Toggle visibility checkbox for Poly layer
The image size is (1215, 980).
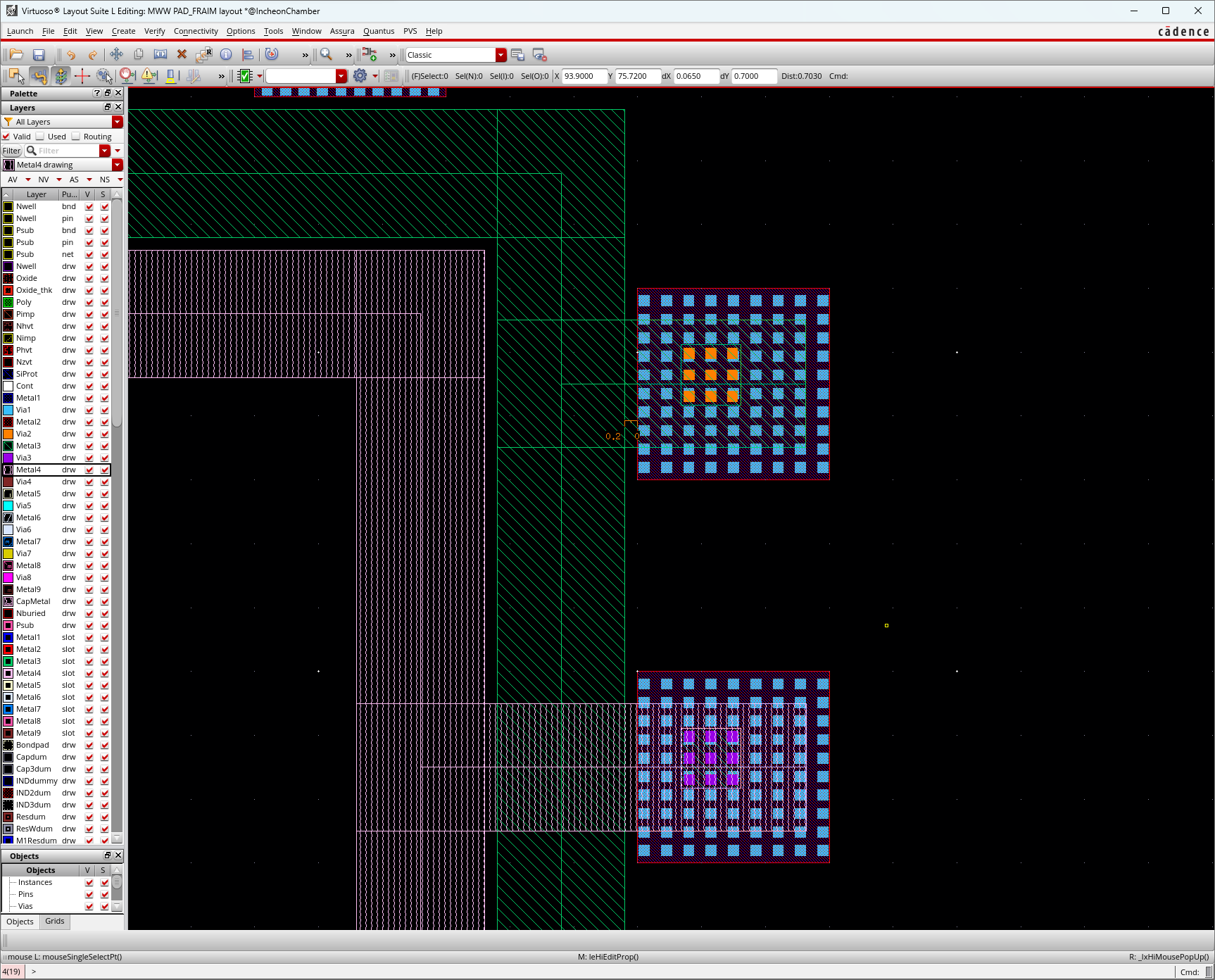(x=89, y=303)
